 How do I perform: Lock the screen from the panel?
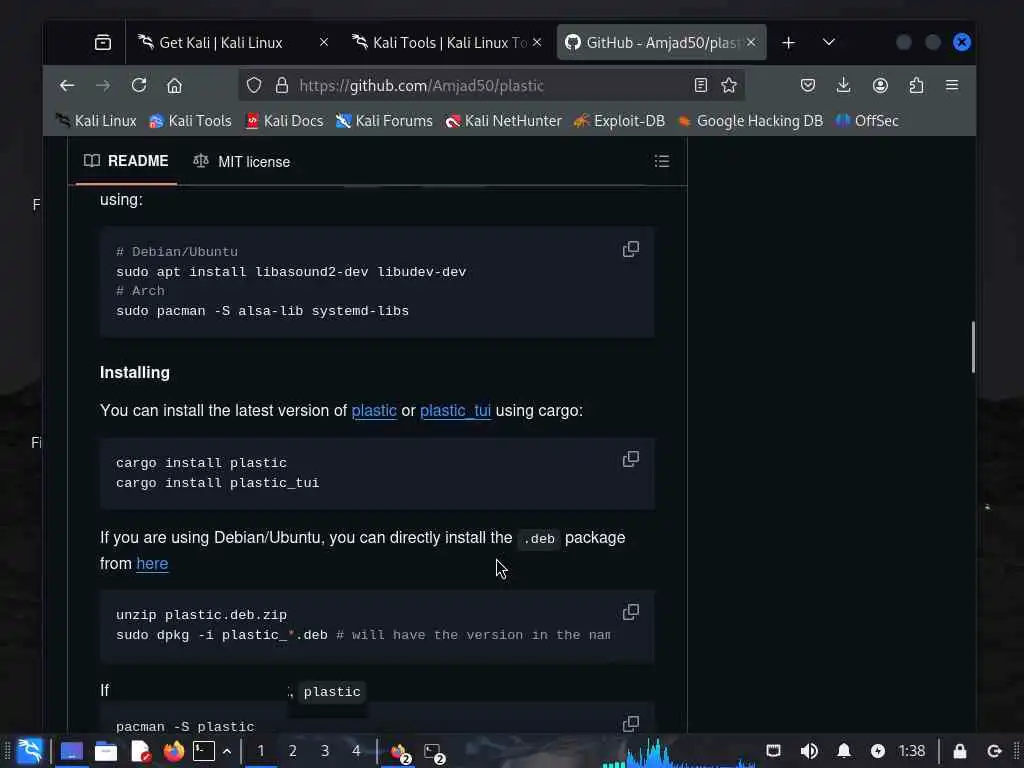point(959,751)
